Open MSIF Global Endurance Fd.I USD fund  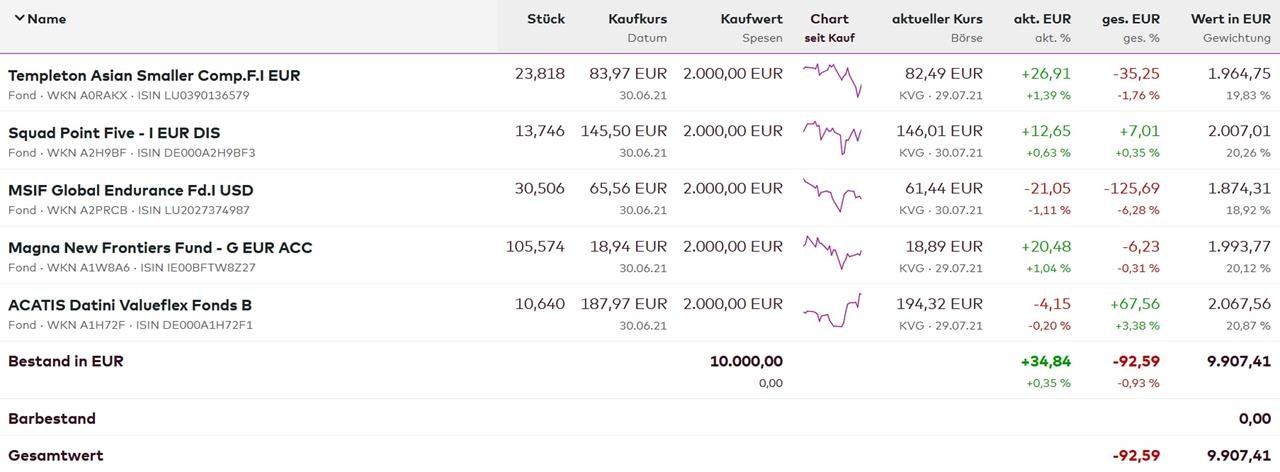(x=131, y=190)
